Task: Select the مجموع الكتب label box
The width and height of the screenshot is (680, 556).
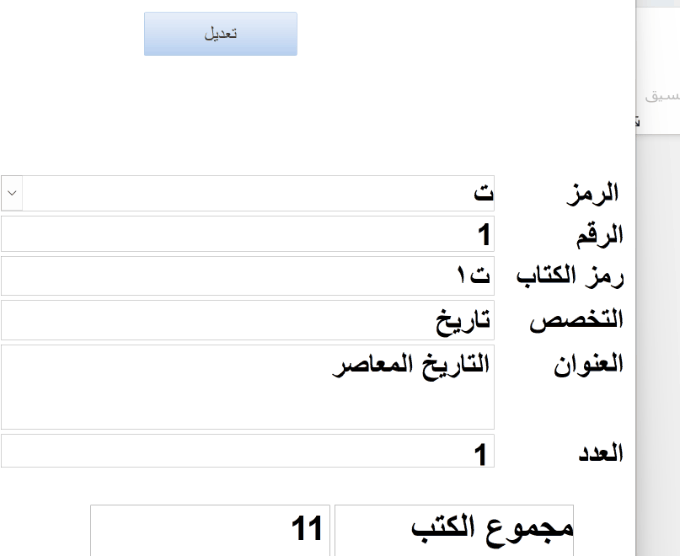Action: pos(454,530)
